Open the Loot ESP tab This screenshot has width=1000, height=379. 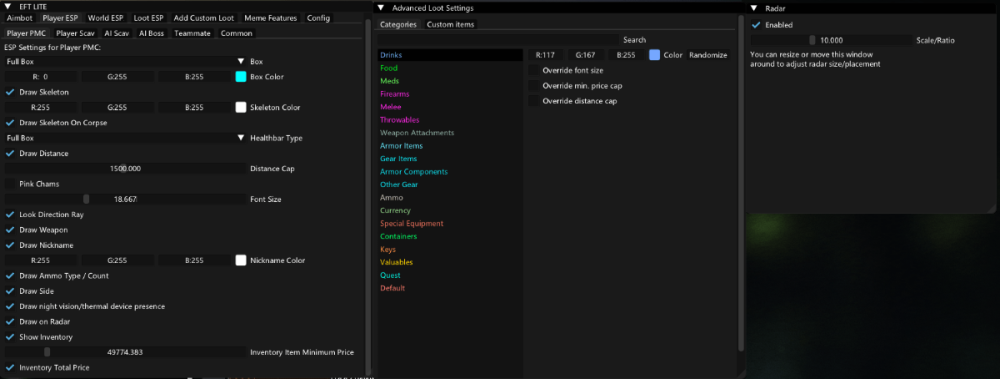click(x=148, y=18)
